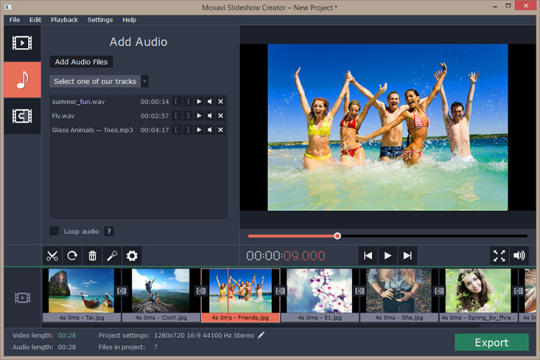Select the Tai.jpg slide thumbnail
This screenshot has width=540, height=360.
coord(81,291)
